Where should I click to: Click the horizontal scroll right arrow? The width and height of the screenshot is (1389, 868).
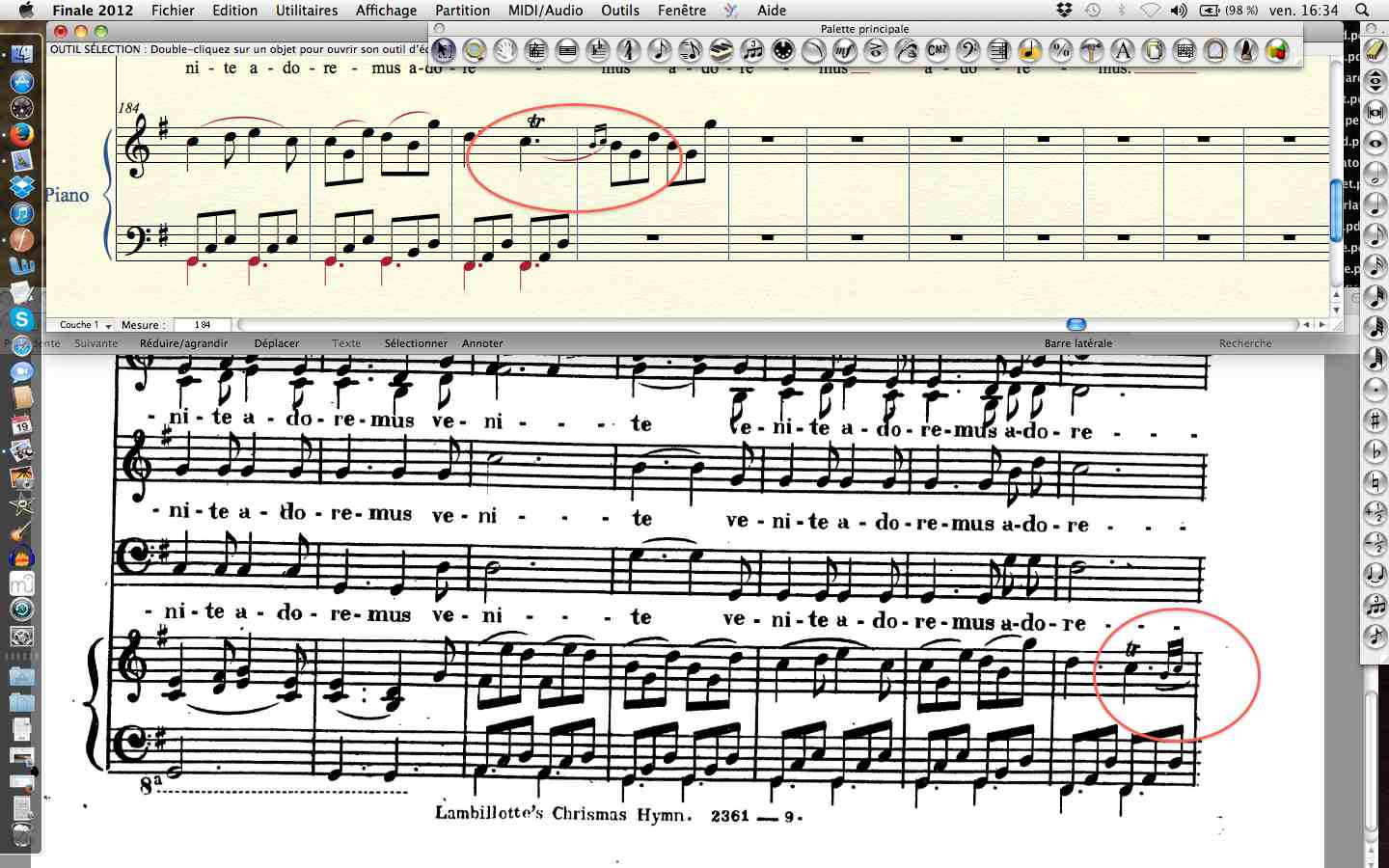tap(1321, 325)
